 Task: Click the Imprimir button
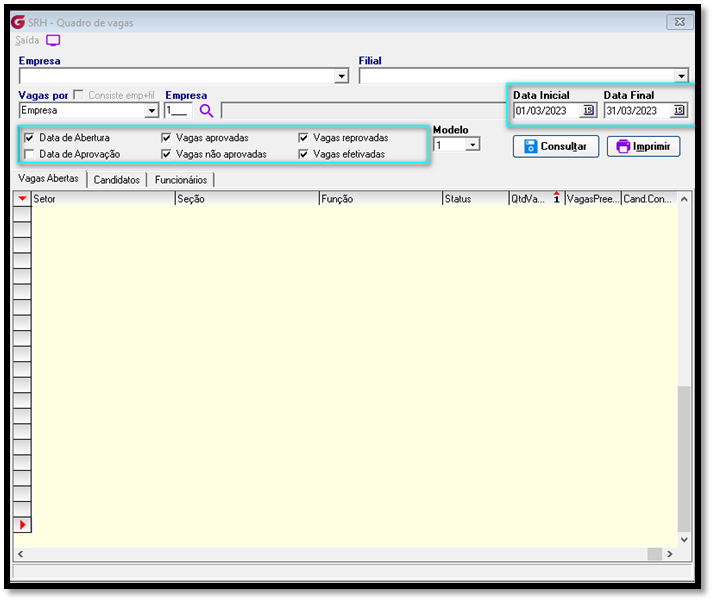pos(643,146)
